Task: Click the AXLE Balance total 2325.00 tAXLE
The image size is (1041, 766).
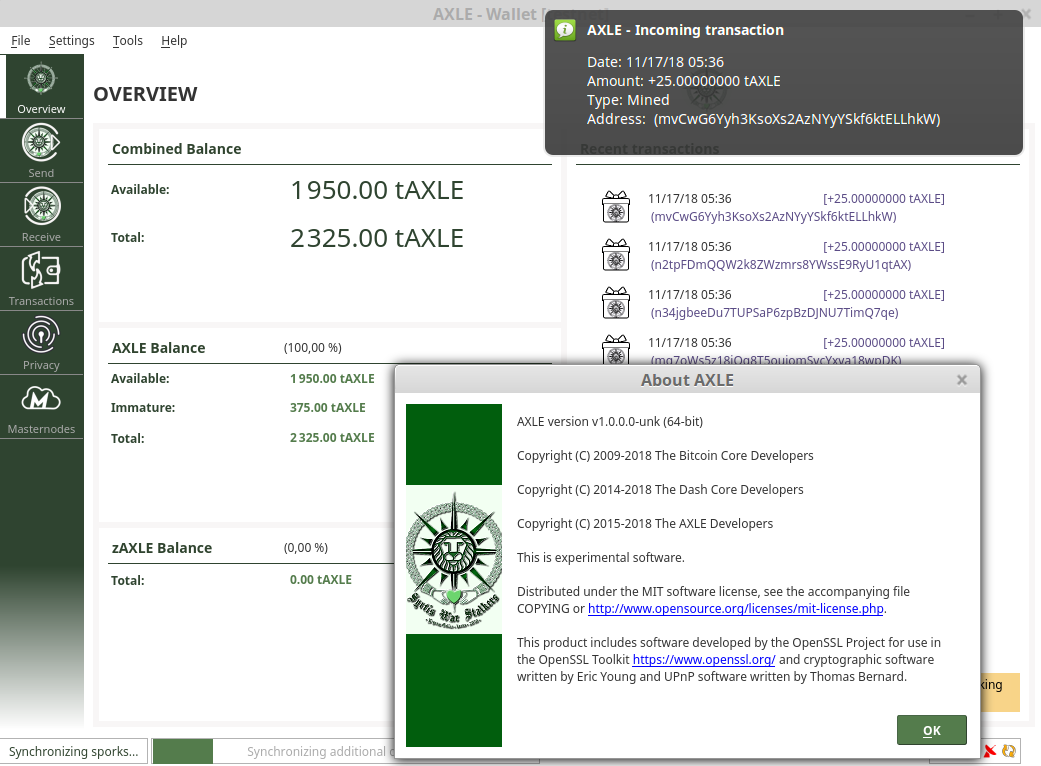Action: (332, 437)
